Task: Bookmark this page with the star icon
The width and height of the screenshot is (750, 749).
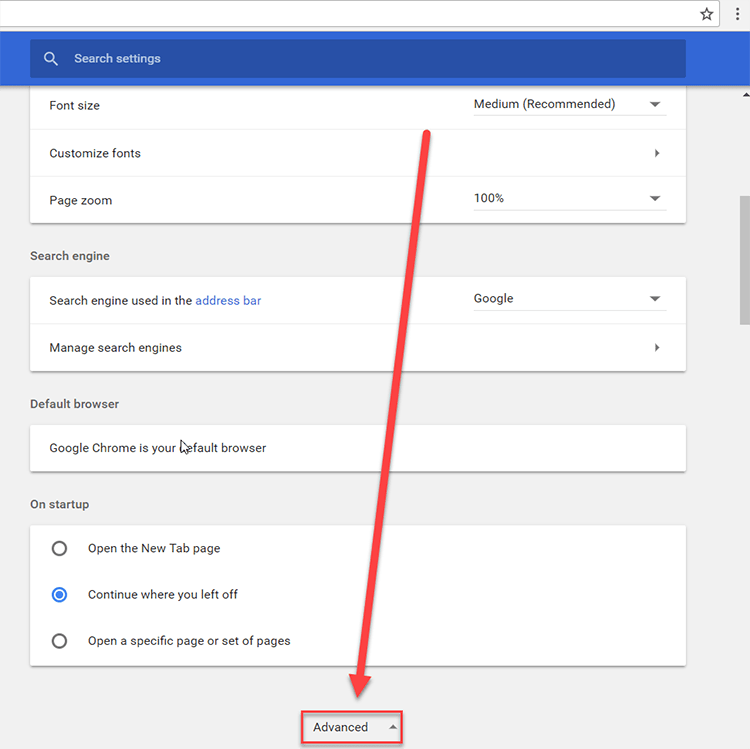Action: point(706,14)
